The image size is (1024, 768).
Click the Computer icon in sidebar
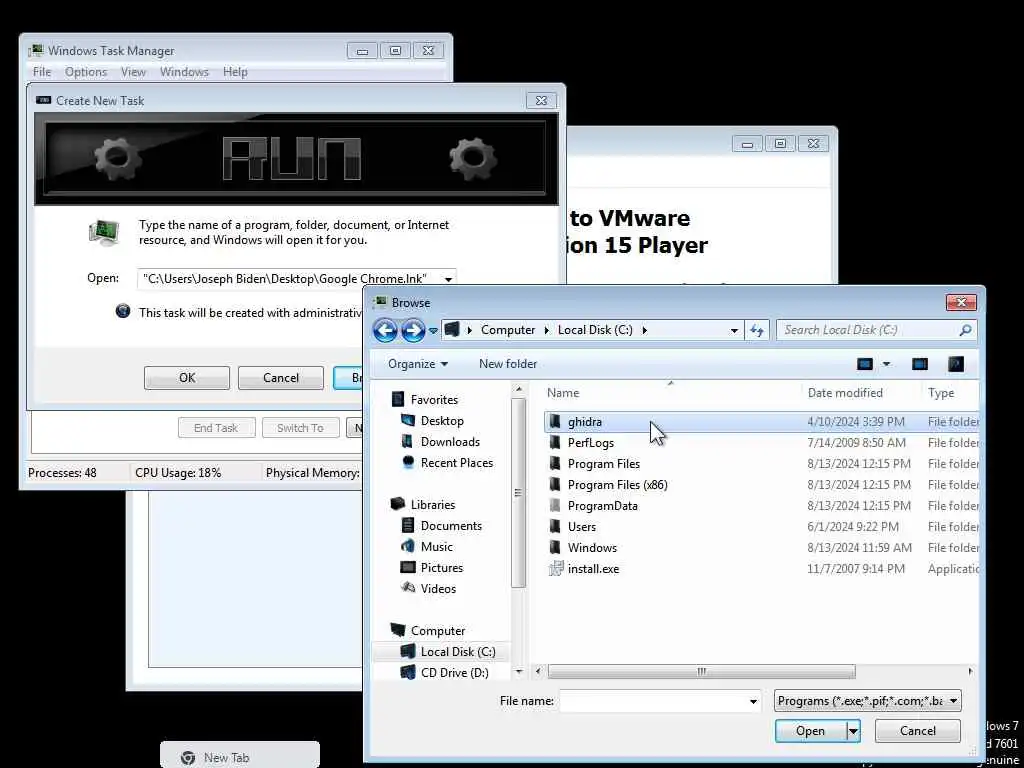(398, 630)
